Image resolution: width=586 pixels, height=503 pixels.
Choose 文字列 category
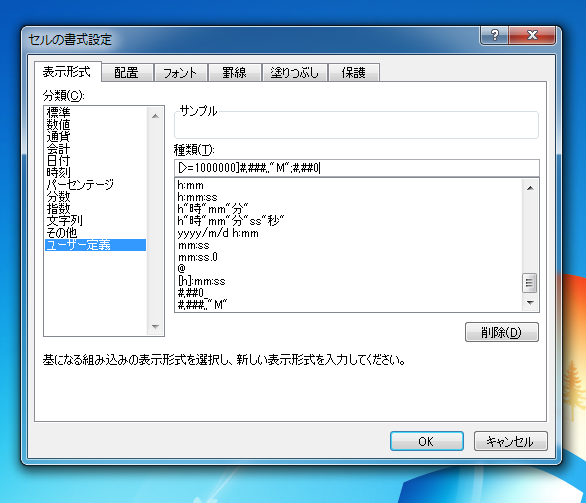(95, 220)
